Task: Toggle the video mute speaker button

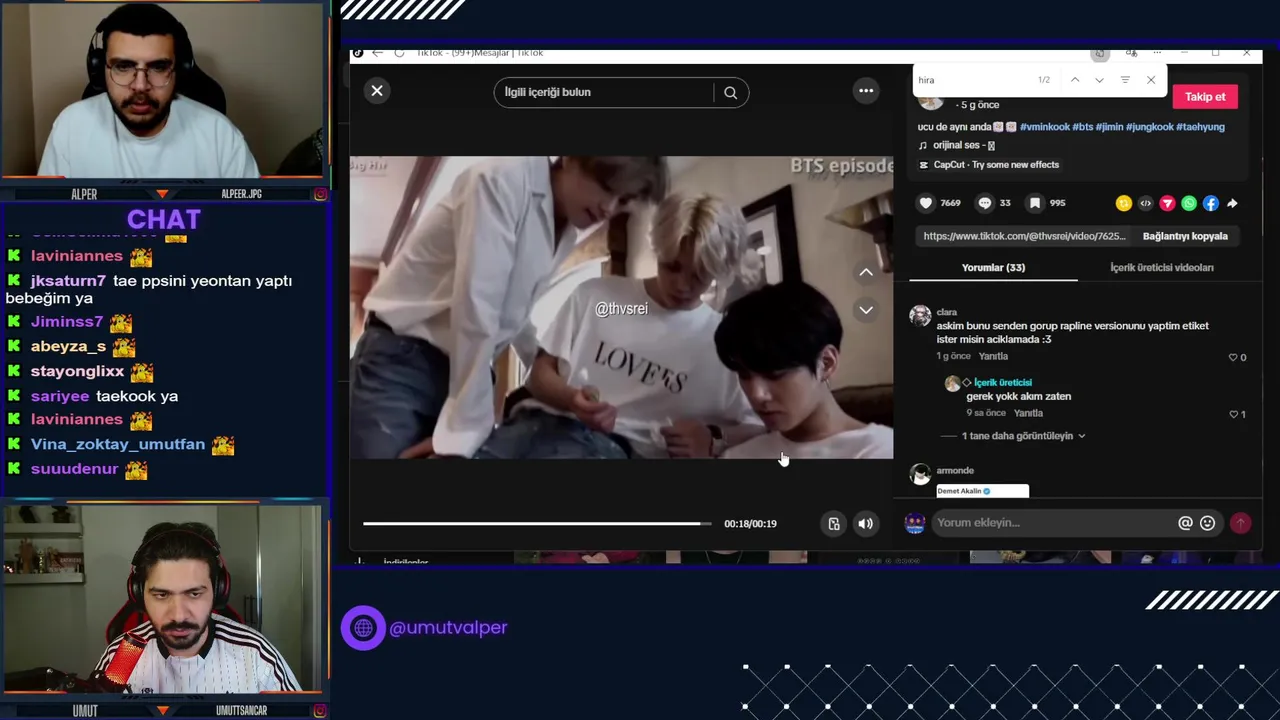Action: click(866, 524)
